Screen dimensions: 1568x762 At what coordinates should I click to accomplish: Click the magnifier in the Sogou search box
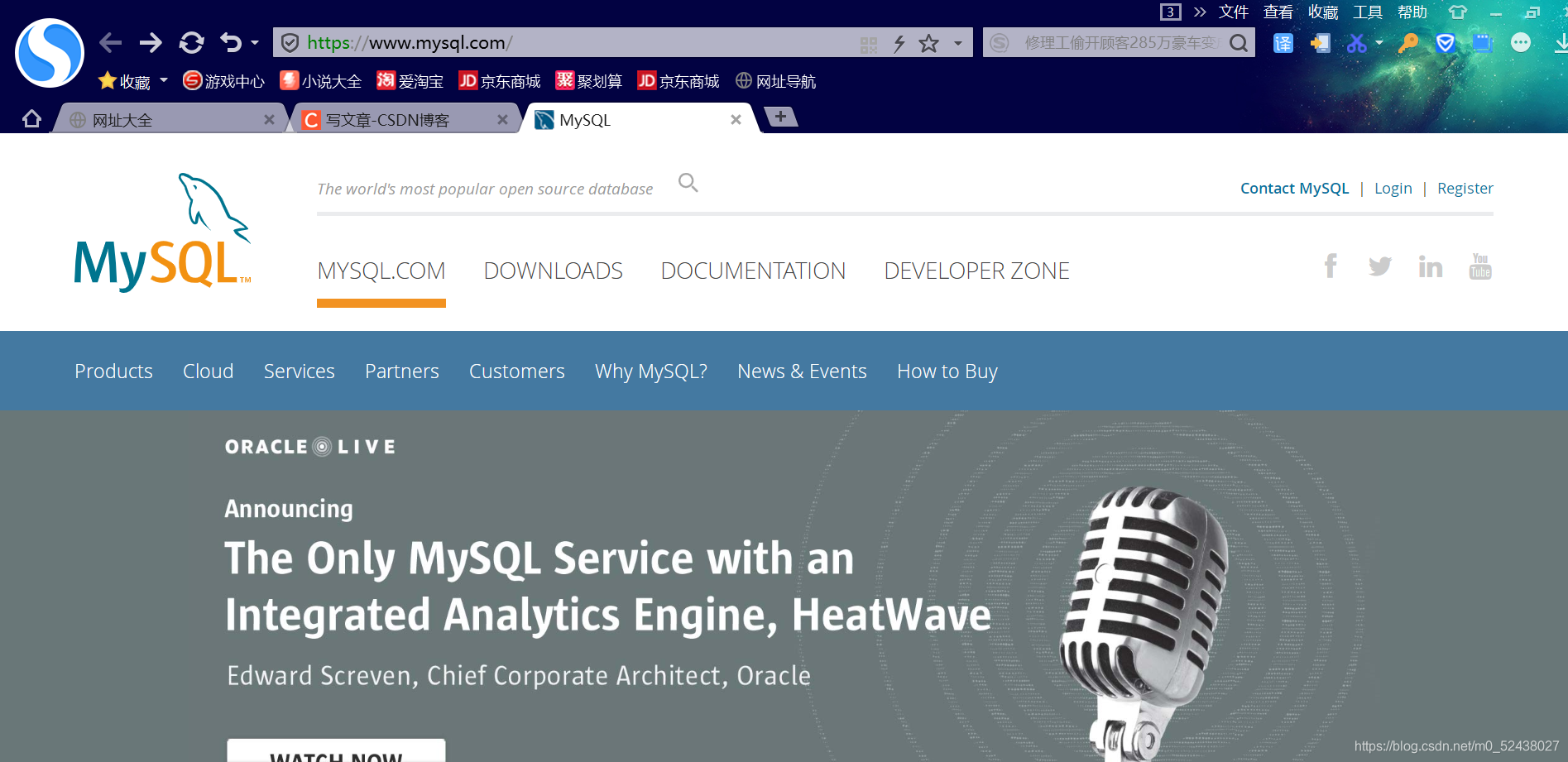[x=1239, y=43]
